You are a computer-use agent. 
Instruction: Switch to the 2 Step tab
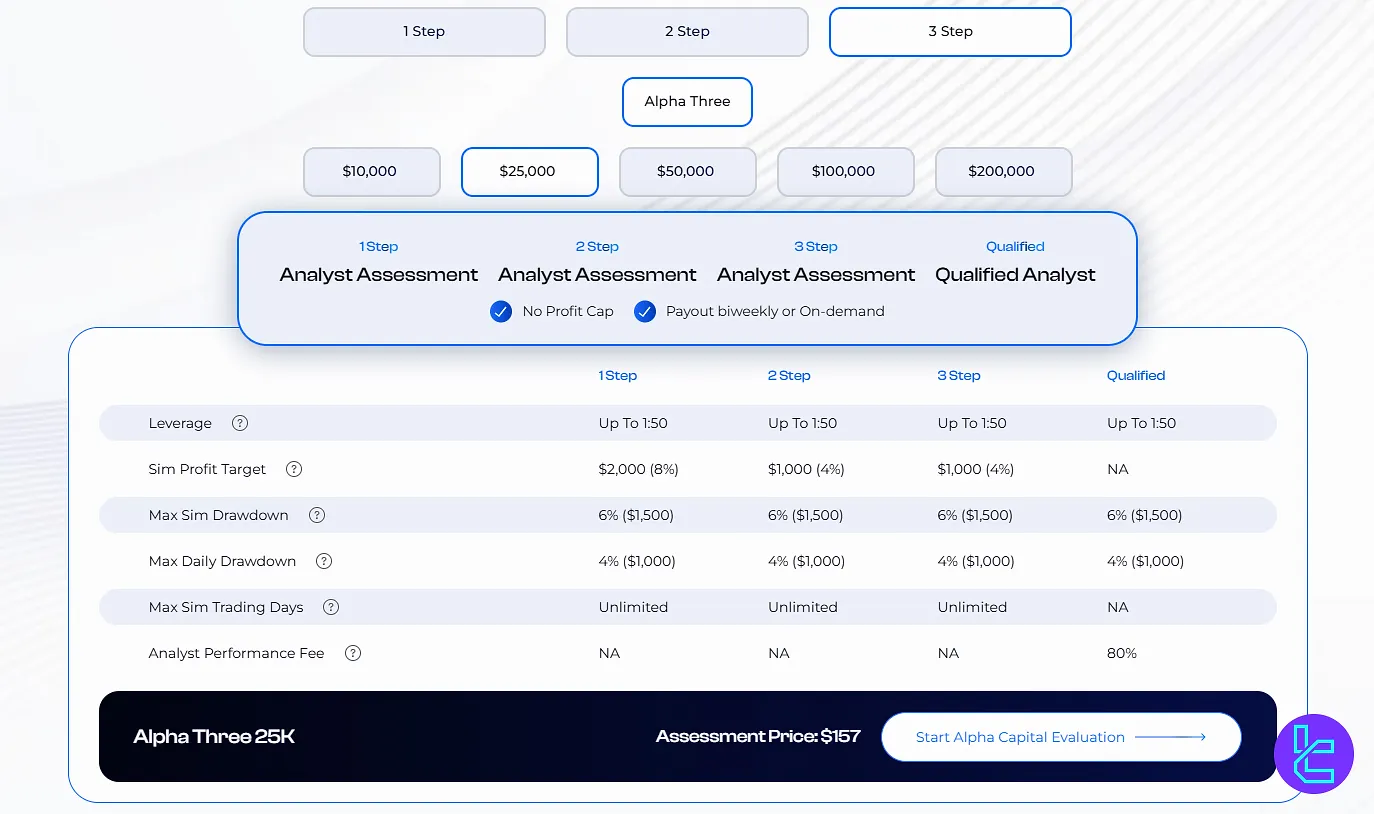[687, 32]
